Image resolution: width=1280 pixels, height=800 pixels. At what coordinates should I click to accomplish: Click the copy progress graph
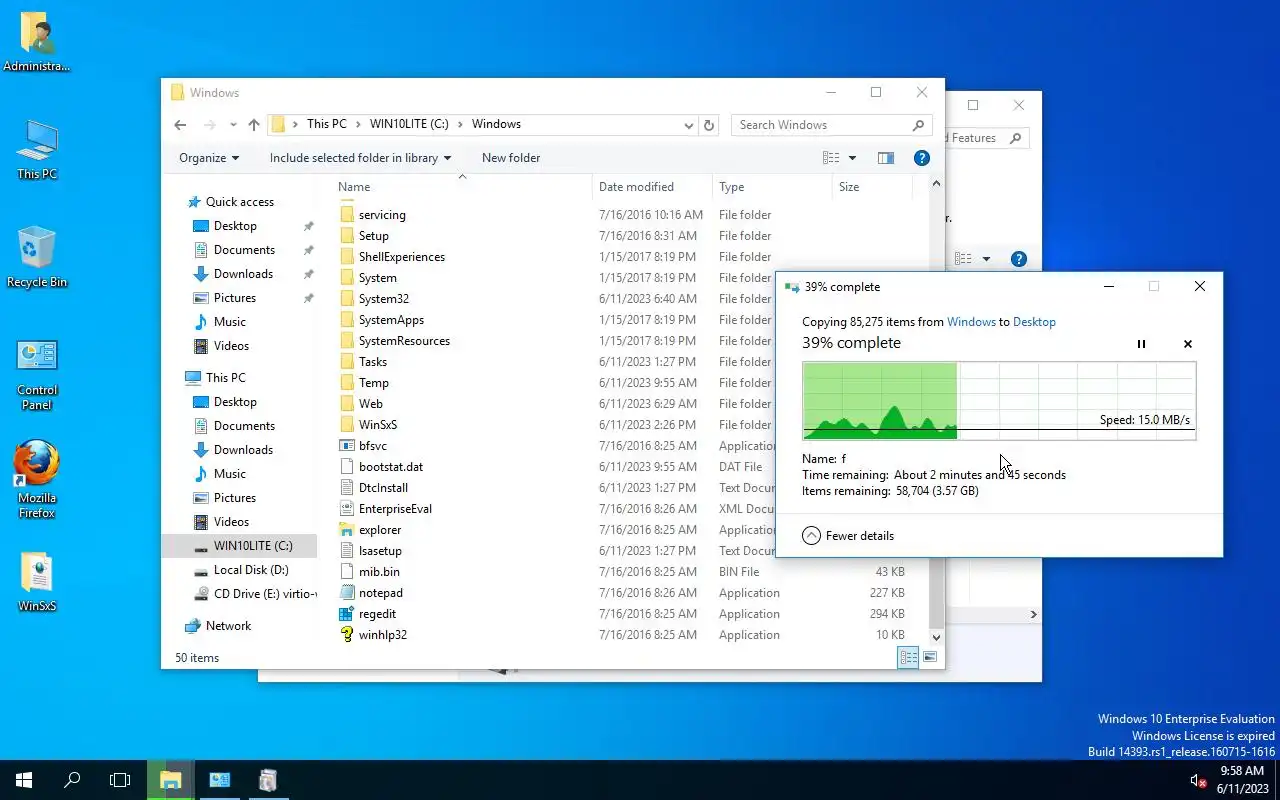tap(999, 401)
